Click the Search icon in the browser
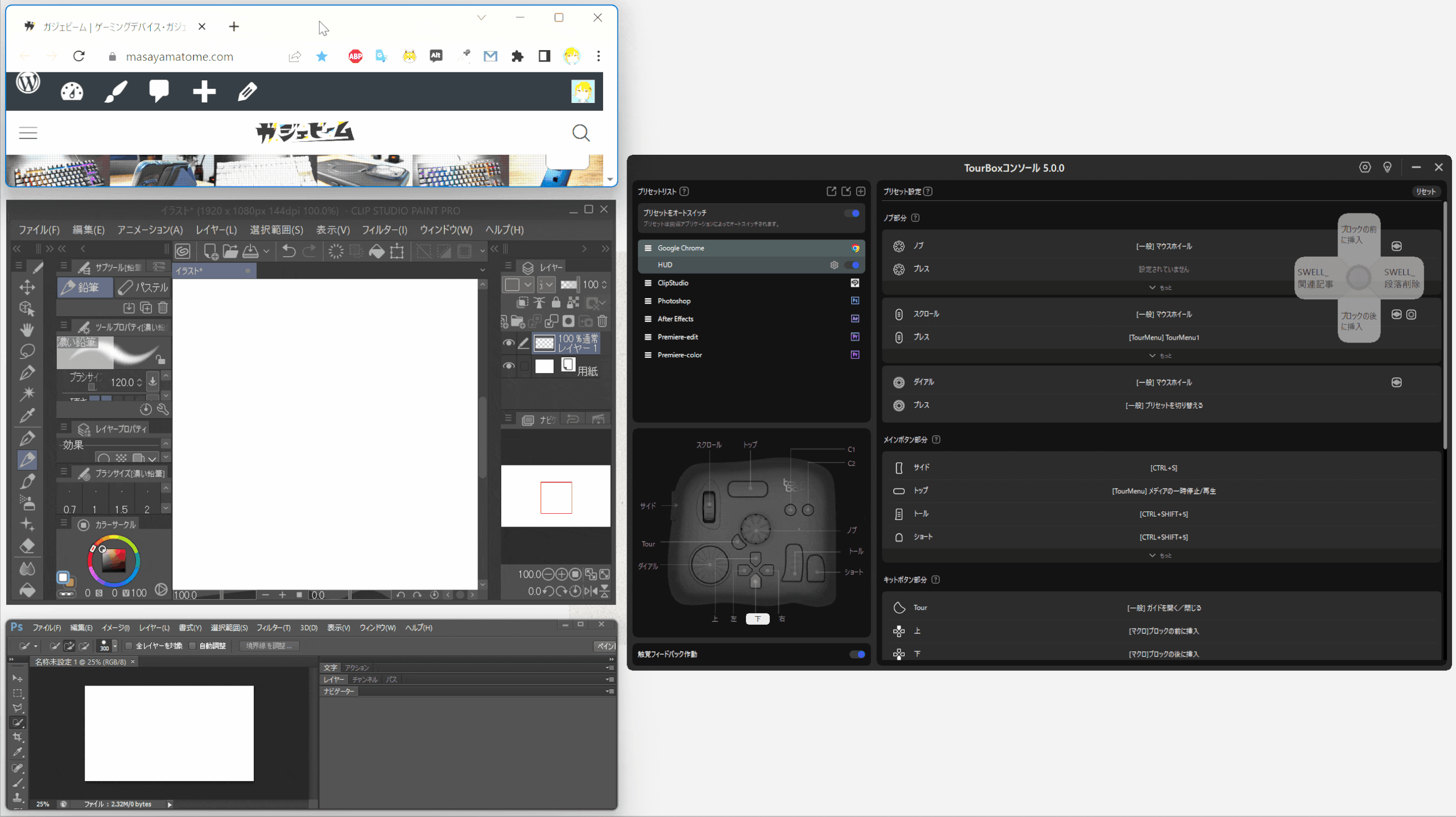 click(582, 133)
